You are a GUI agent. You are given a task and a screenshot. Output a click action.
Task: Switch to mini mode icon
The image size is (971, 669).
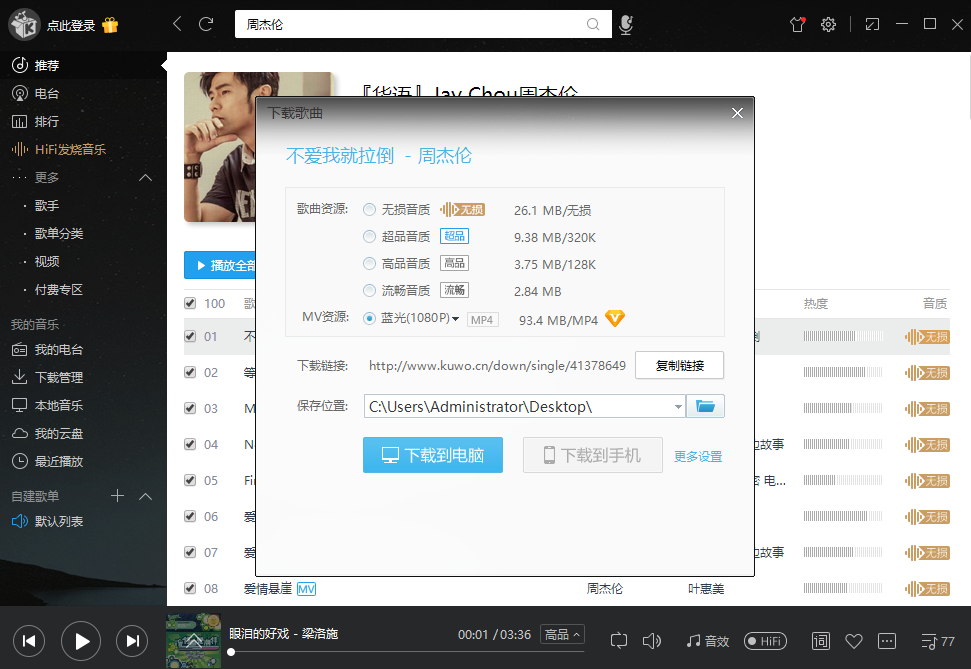[x=872, y=24]
